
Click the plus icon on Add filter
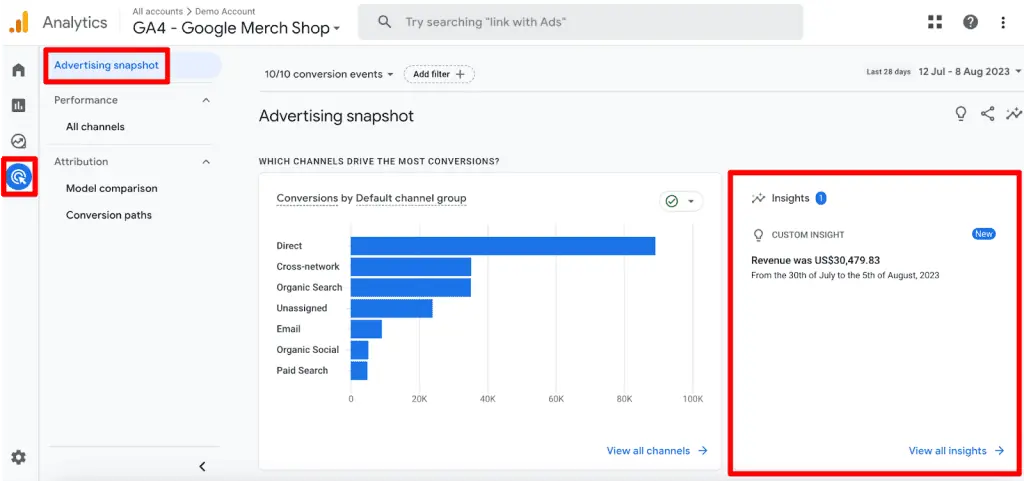point(460,74)
